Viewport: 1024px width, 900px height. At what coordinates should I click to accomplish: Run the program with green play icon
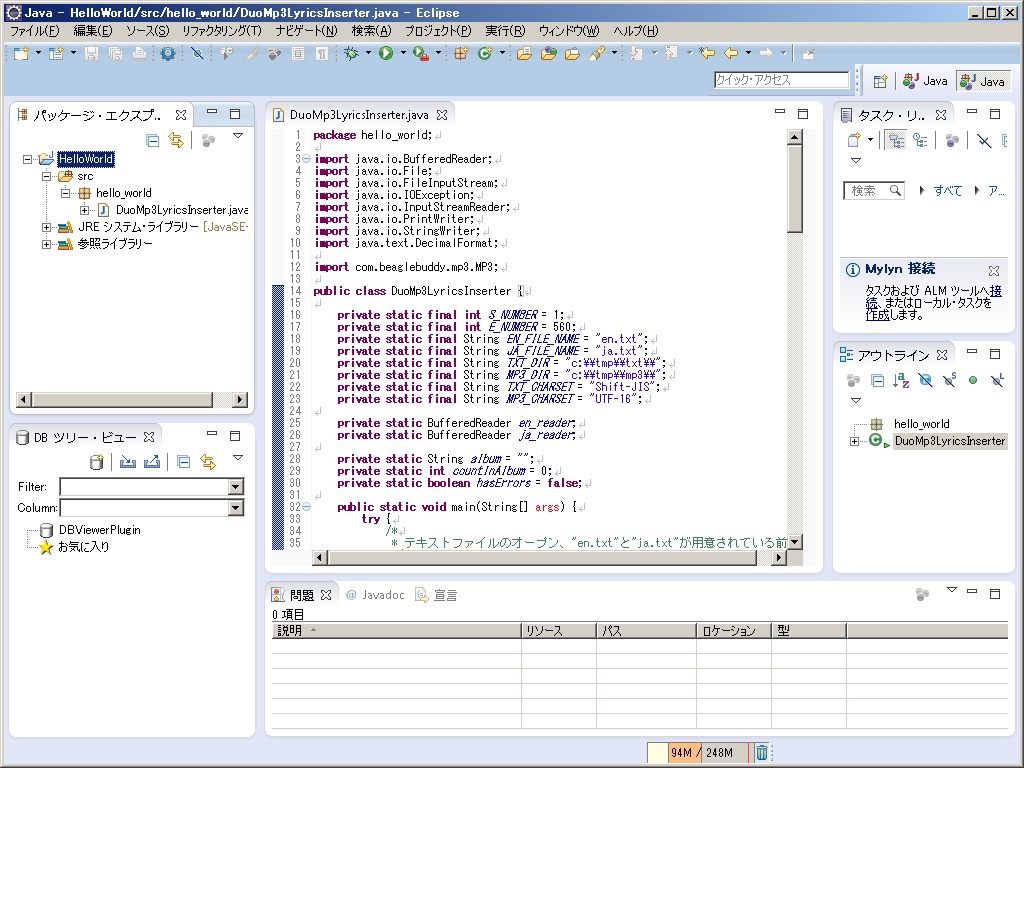pyautogui.click(x=386, y=54)
